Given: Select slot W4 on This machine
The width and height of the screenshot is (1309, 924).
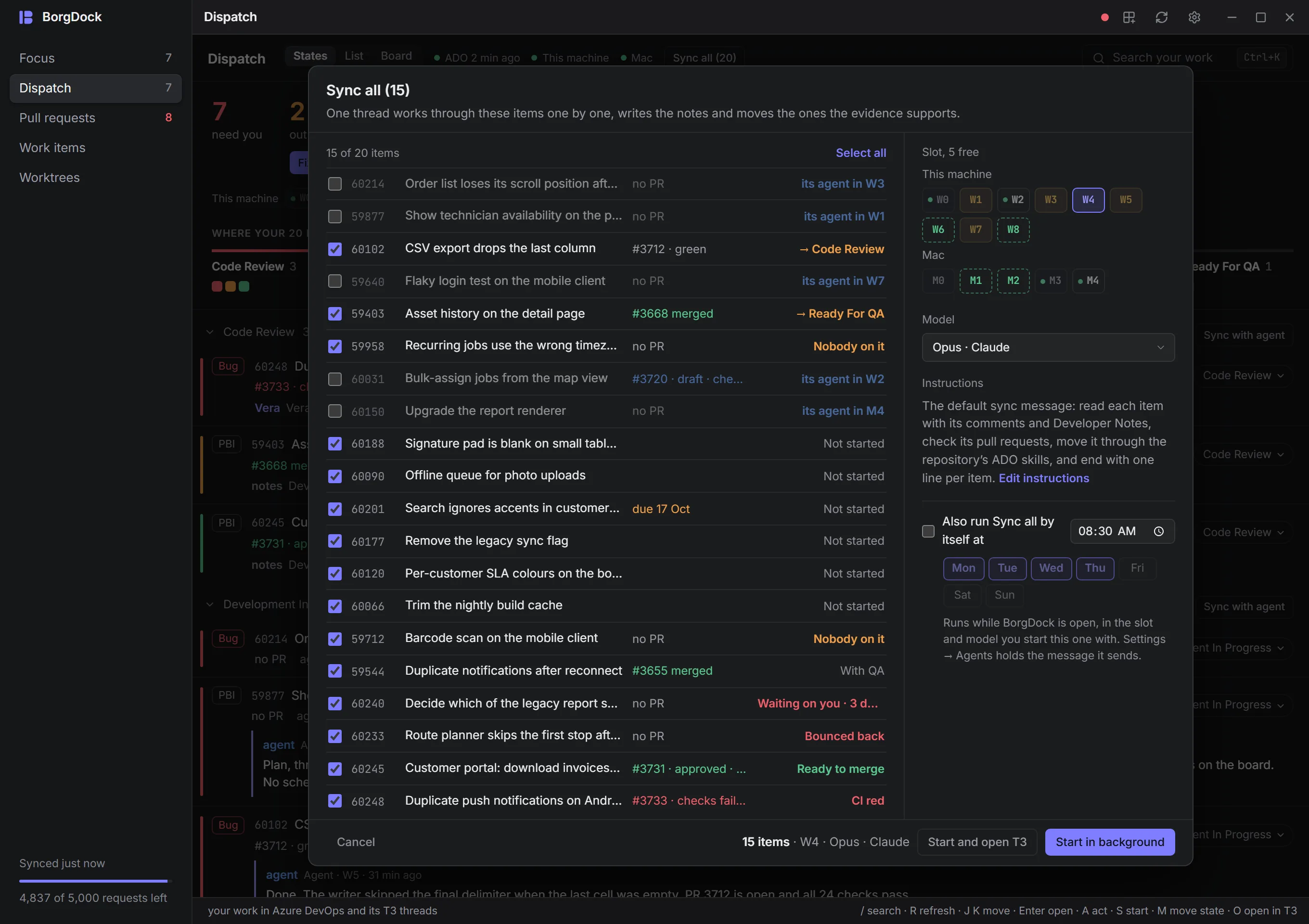Looking at the screenshot, I should click(1088, 200).
